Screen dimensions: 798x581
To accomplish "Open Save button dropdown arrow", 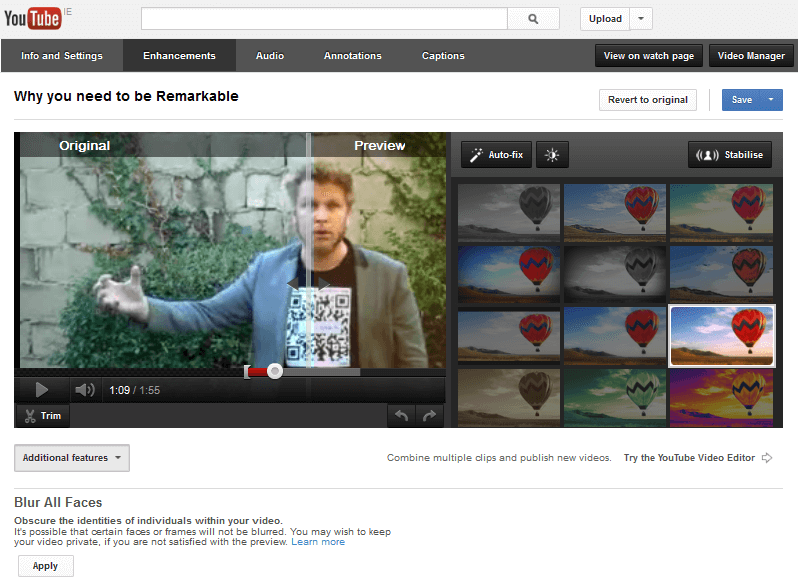I will pyautogui.click(x=771, y=100).
